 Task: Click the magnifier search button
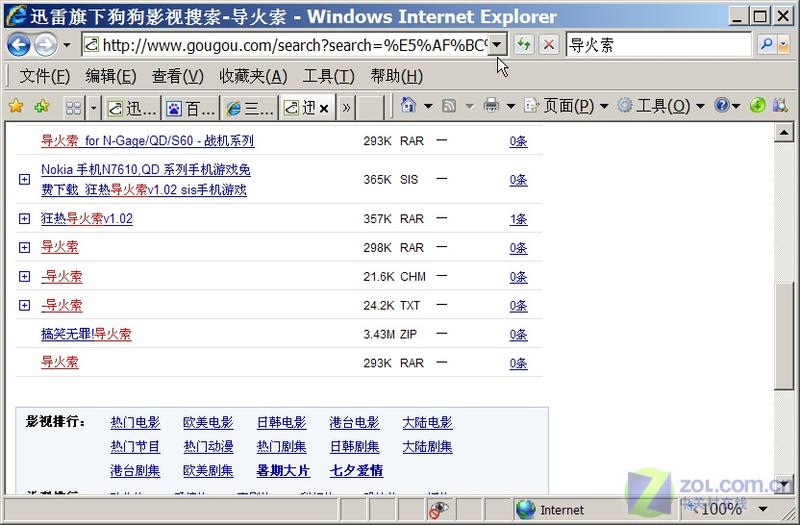[x=766, y=45]
